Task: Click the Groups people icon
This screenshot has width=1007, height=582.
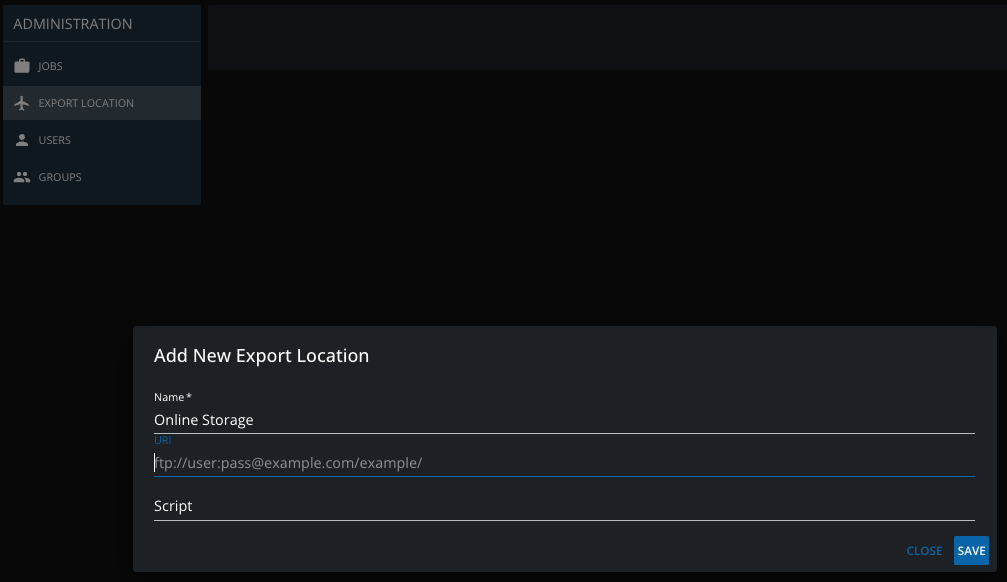Action: coord(22,177)
